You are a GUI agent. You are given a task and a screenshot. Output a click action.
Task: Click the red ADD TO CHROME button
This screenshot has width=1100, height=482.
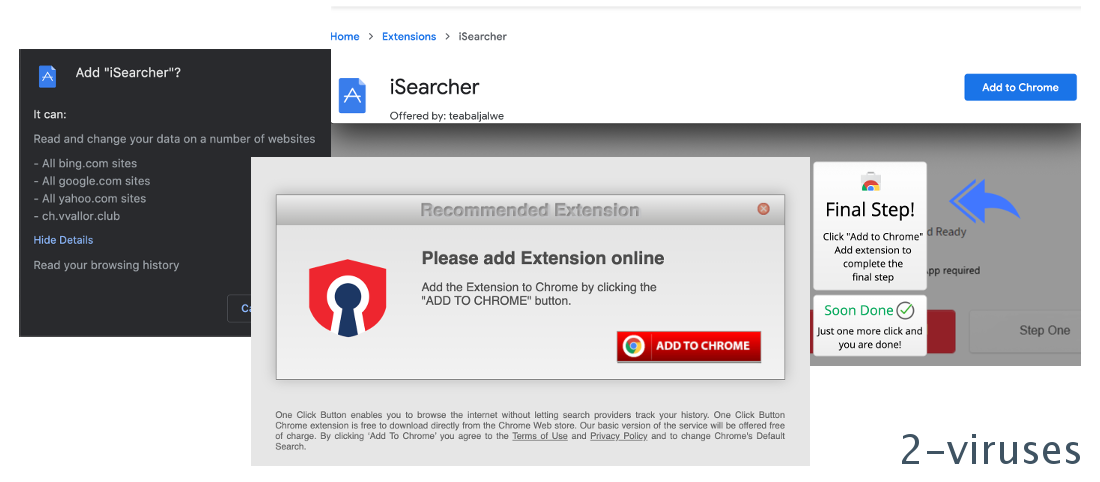tap(689, 346)
